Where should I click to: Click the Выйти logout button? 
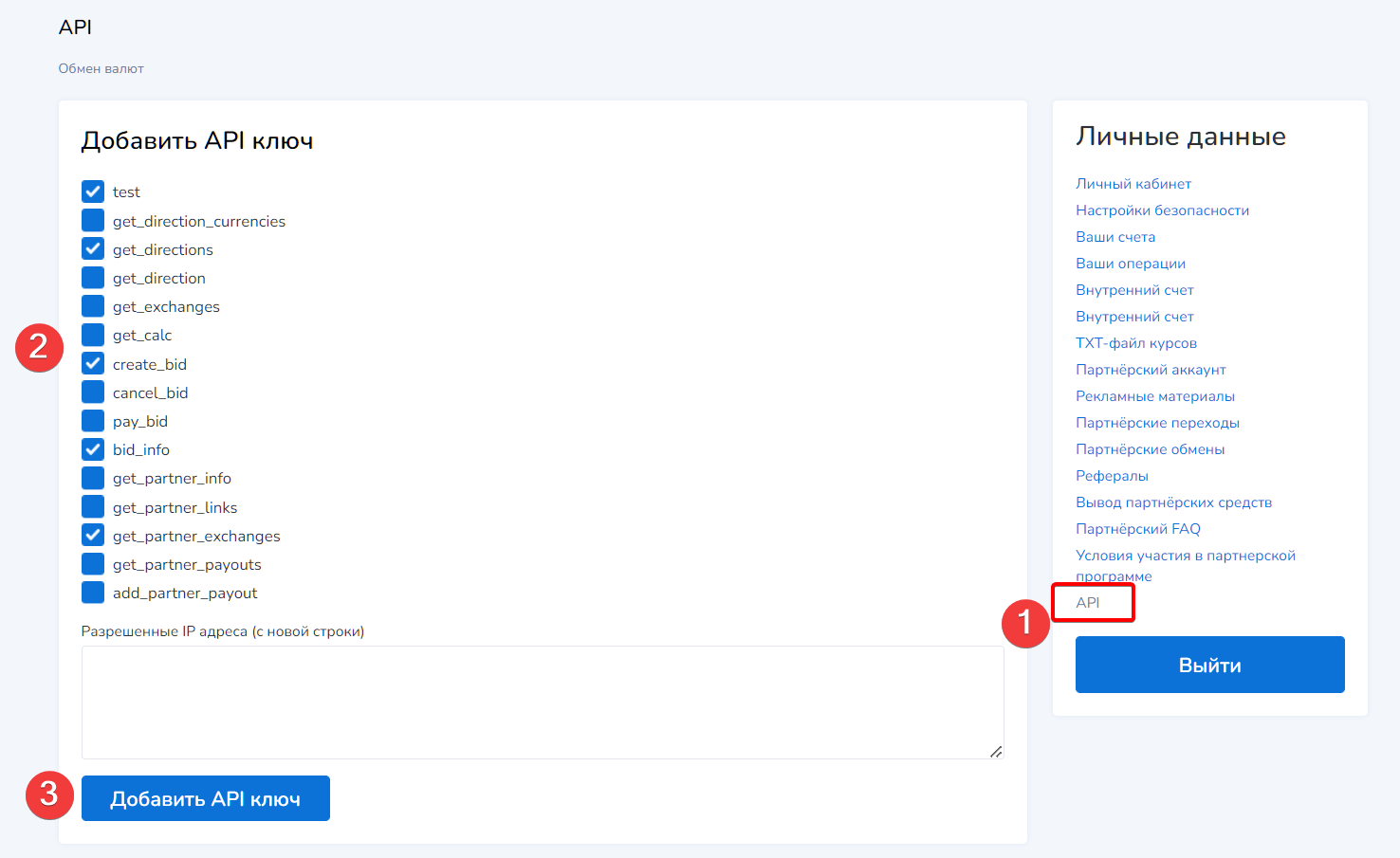click(1209, 665)
